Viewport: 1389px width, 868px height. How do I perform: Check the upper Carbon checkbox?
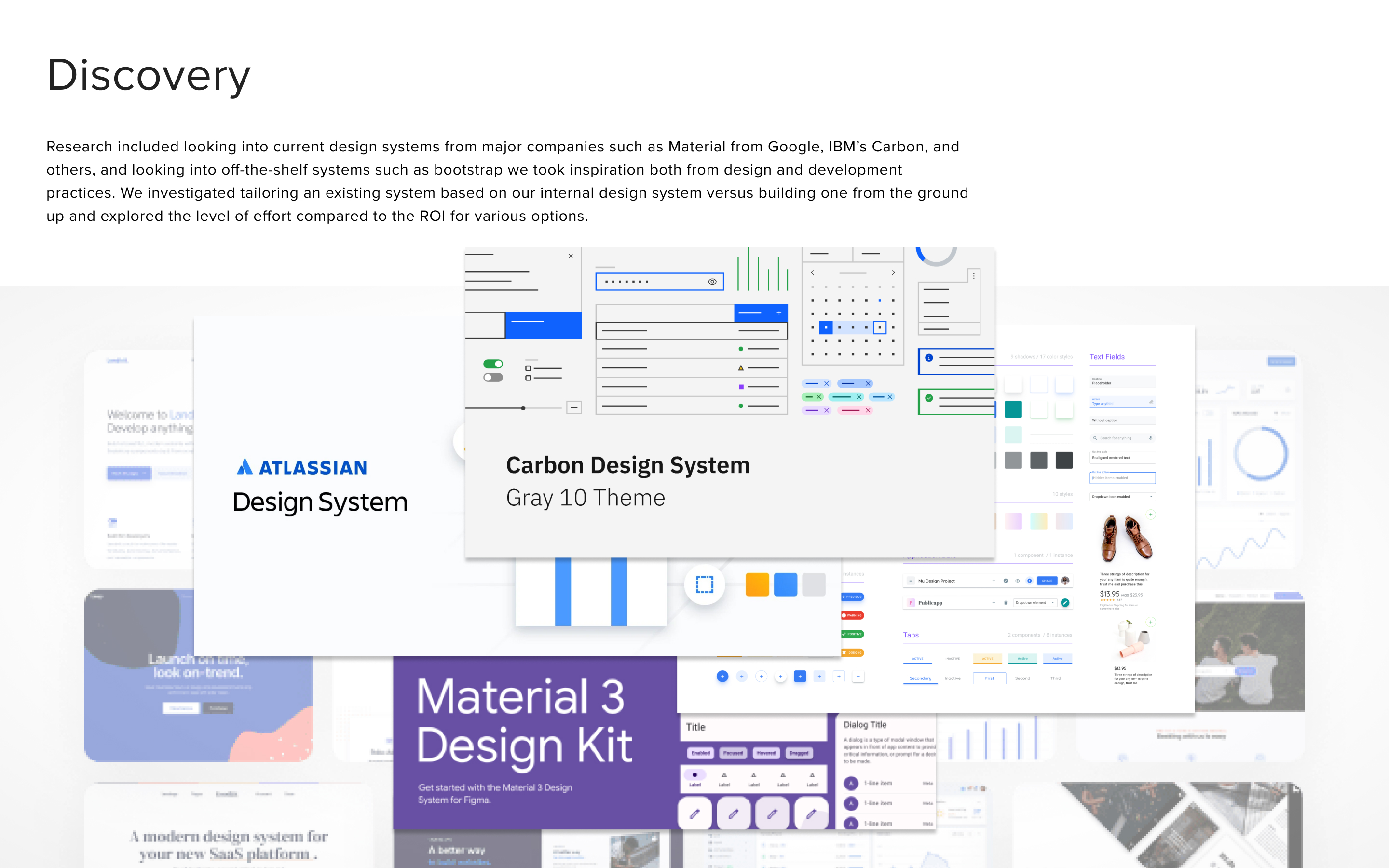point(528,368)
